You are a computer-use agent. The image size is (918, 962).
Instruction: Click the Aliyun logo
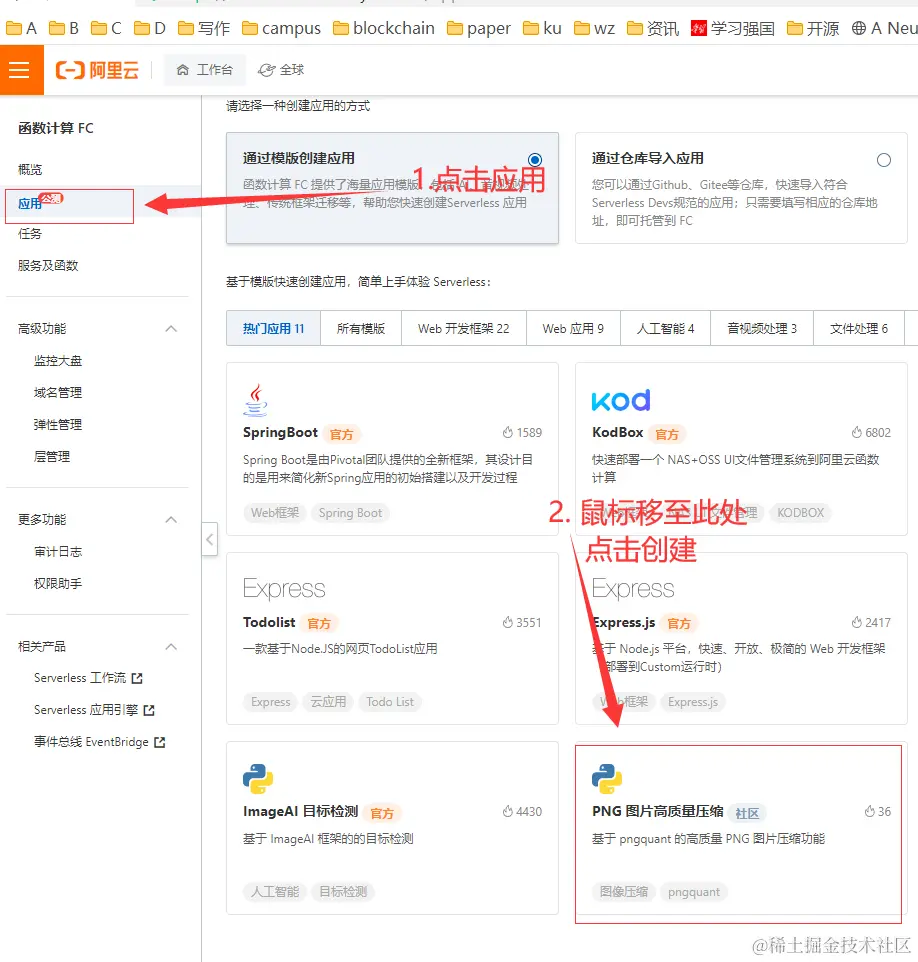pos(98,70)
